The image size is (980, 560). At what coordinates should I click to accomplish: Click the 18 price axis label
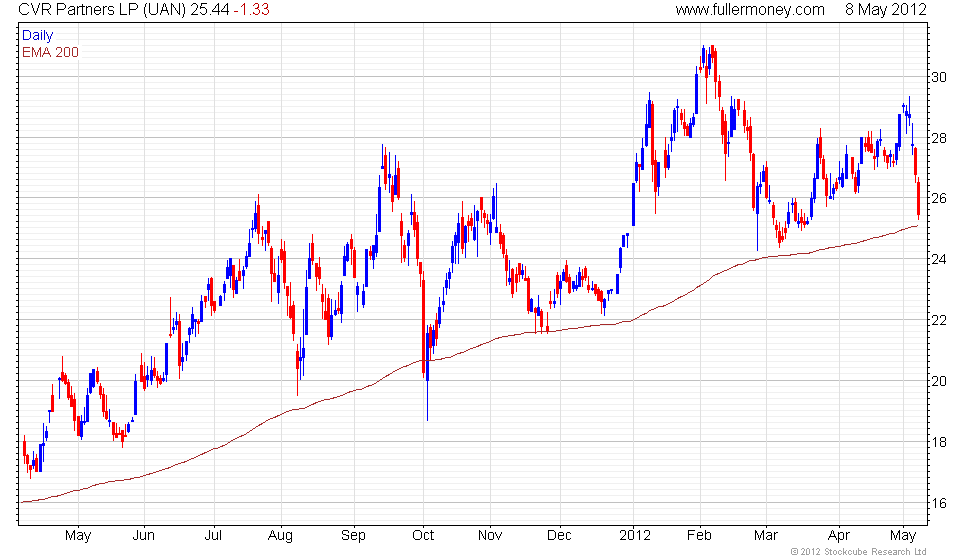939,442
